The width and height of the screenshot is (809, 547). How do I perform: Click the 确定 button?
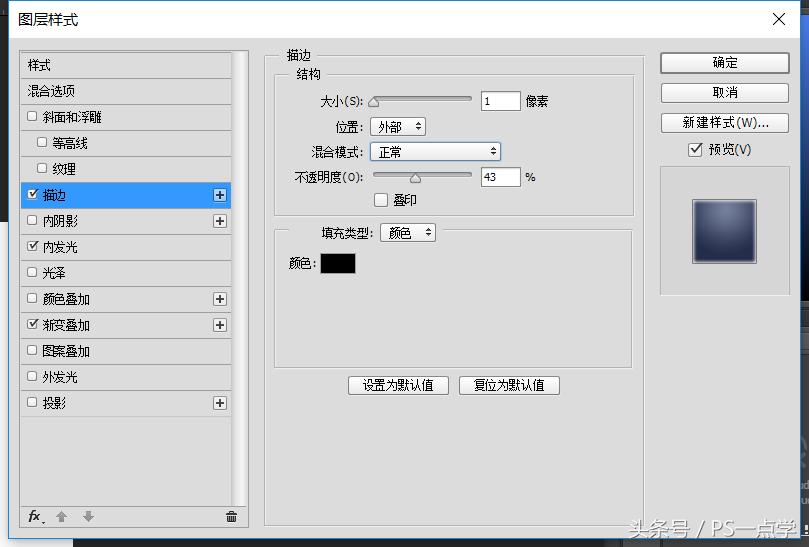tap(724, 63)
